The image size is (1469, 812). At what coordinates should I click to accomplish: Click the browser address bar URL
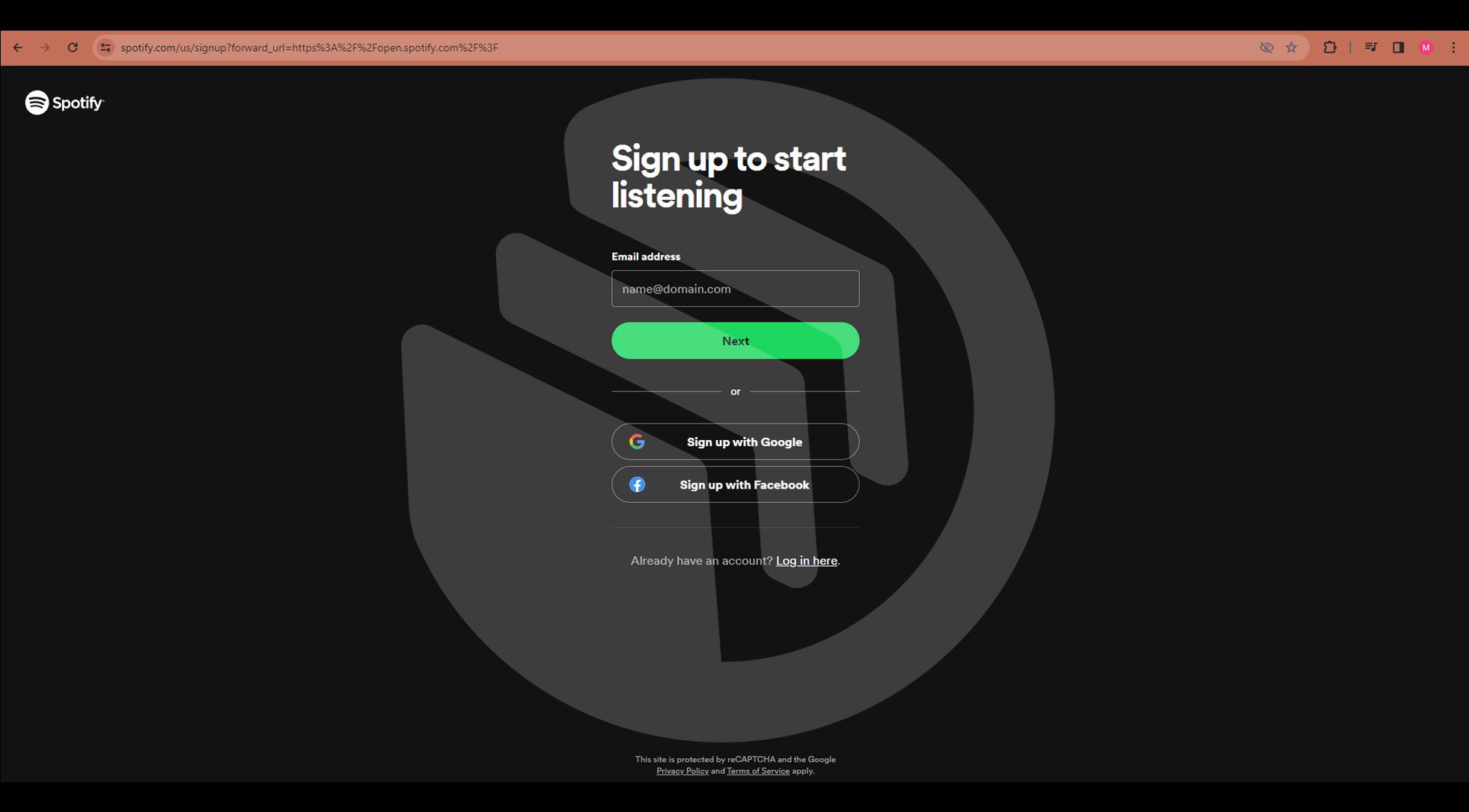[x=310, y=47]
